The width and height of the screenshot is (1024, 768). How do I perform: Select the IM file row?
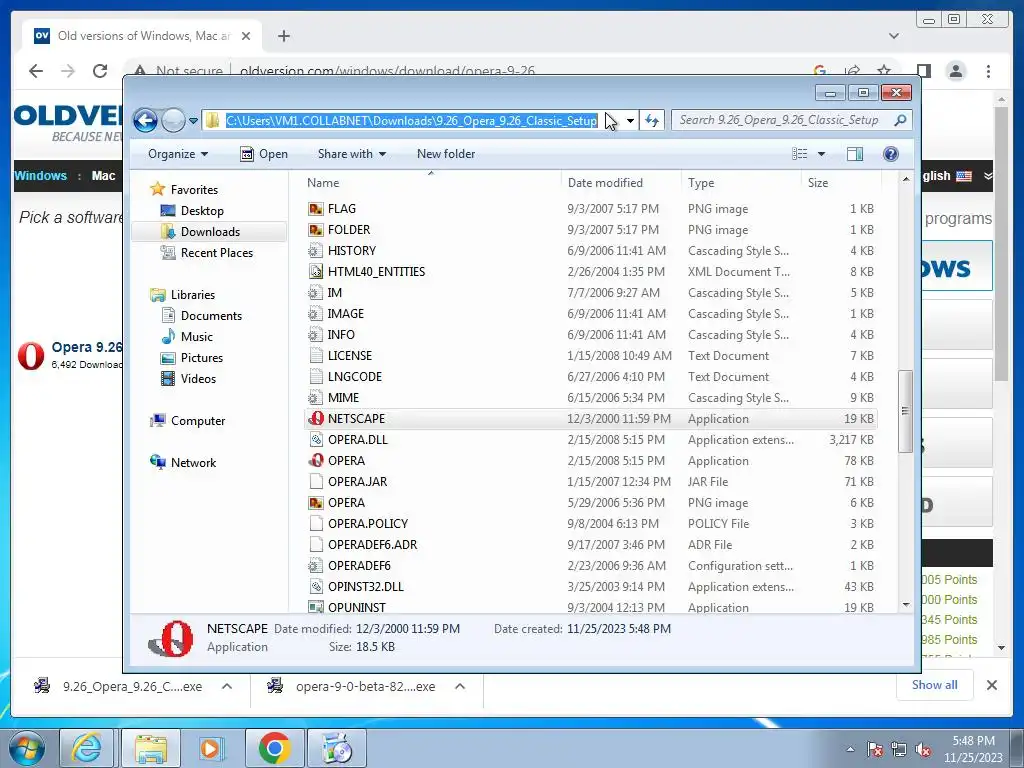[x=590, y=293]
